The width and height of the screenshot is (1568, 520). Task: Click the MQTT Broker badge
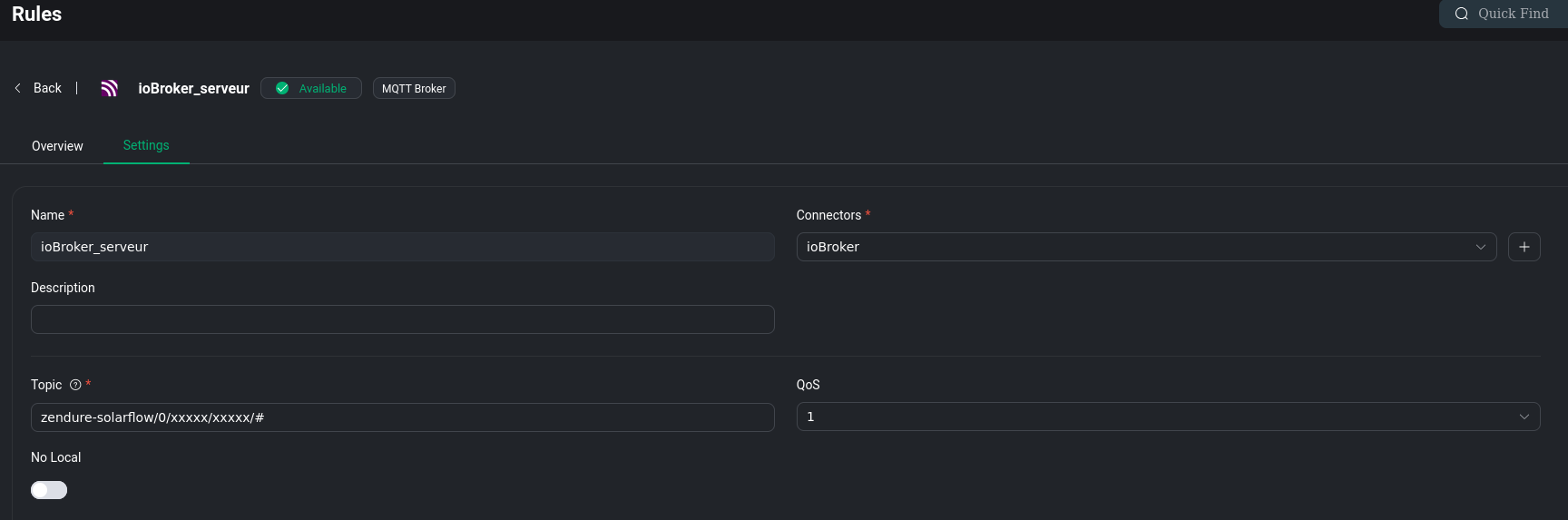[x=414, y=88]
